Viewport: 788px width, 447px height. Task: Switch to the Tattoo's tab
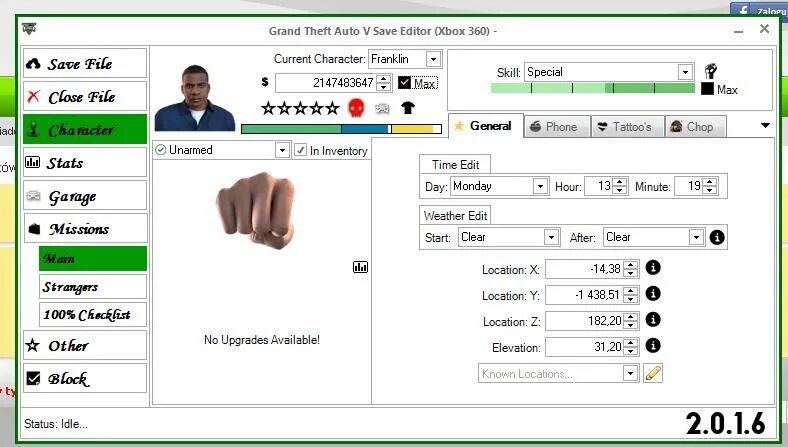(628, 127)
